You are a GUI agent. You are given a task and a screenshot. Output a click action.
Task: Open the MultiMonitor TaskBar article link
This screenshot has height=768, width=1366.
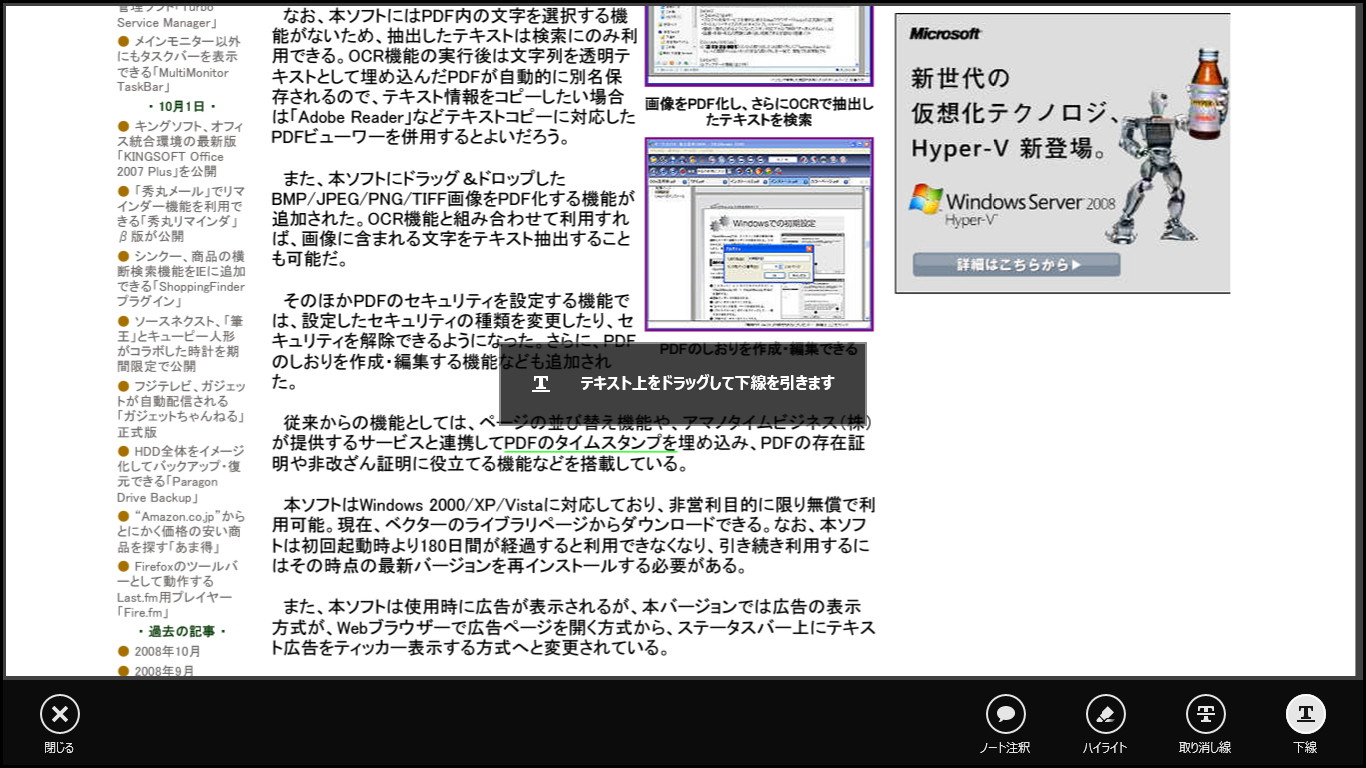[180, 64]
